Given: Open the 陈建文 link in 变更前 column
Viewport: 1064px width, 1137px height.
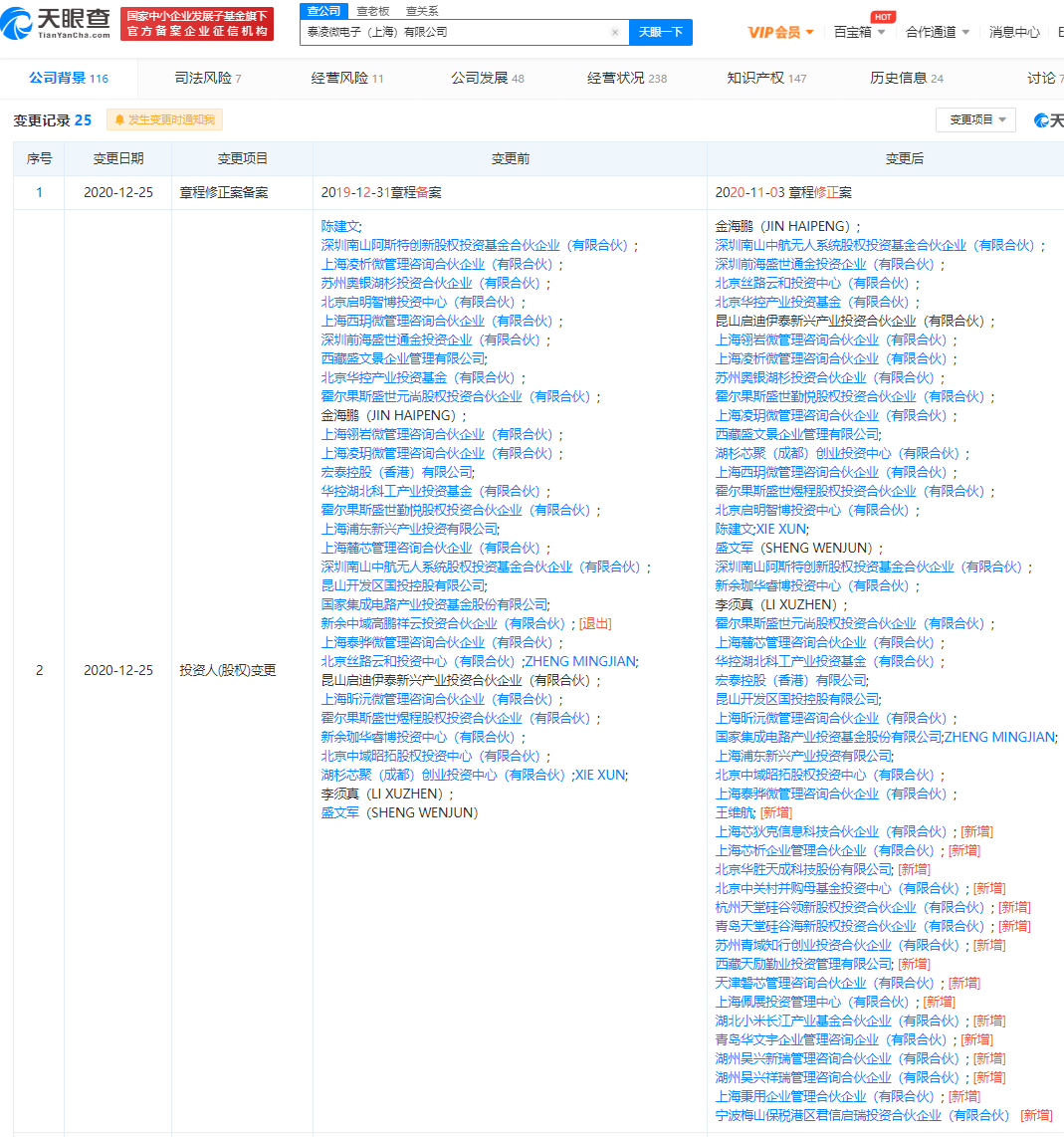Looking at the screenshot, I should pyautogui.click(x=339, y=226).
